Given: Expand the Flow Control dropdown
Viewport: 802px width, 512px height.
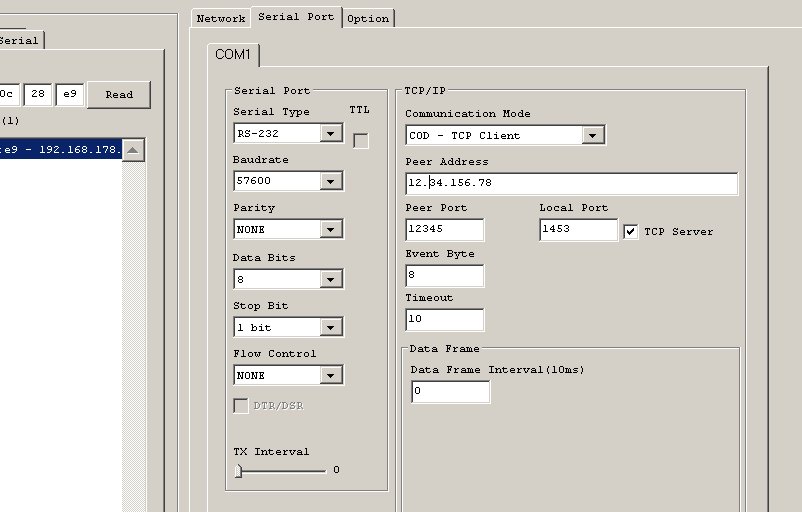Looking at the screenshot, I should tap(332, 375).
